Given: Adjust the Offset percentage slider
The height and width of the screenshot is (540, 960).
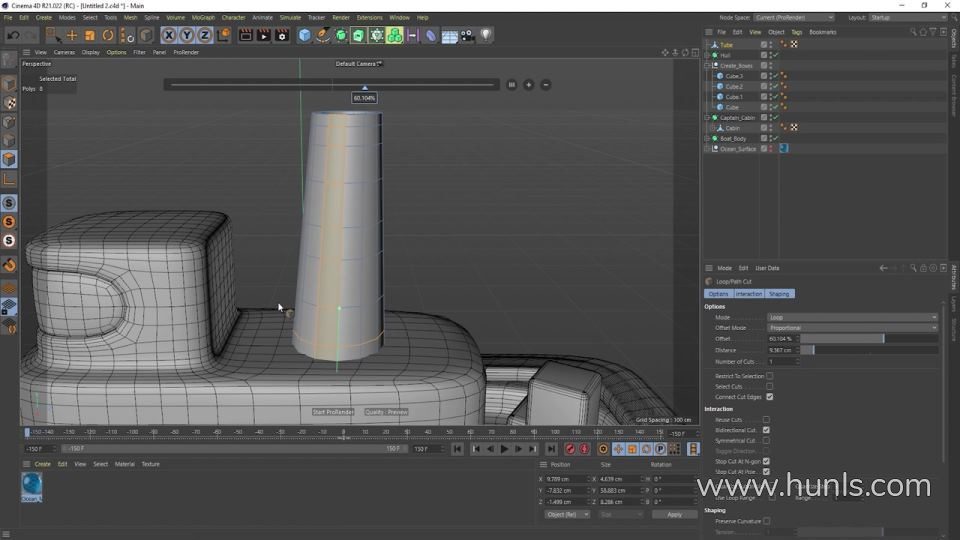Looking at the screenshot, I should coord(868,339).
